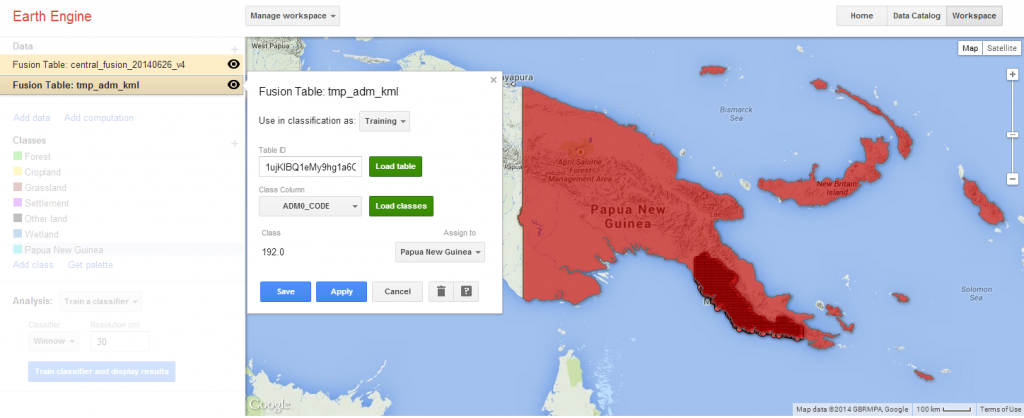1024x418 pixels.
Task: Click the Terms of Use link
Action: pos(1001,410)
